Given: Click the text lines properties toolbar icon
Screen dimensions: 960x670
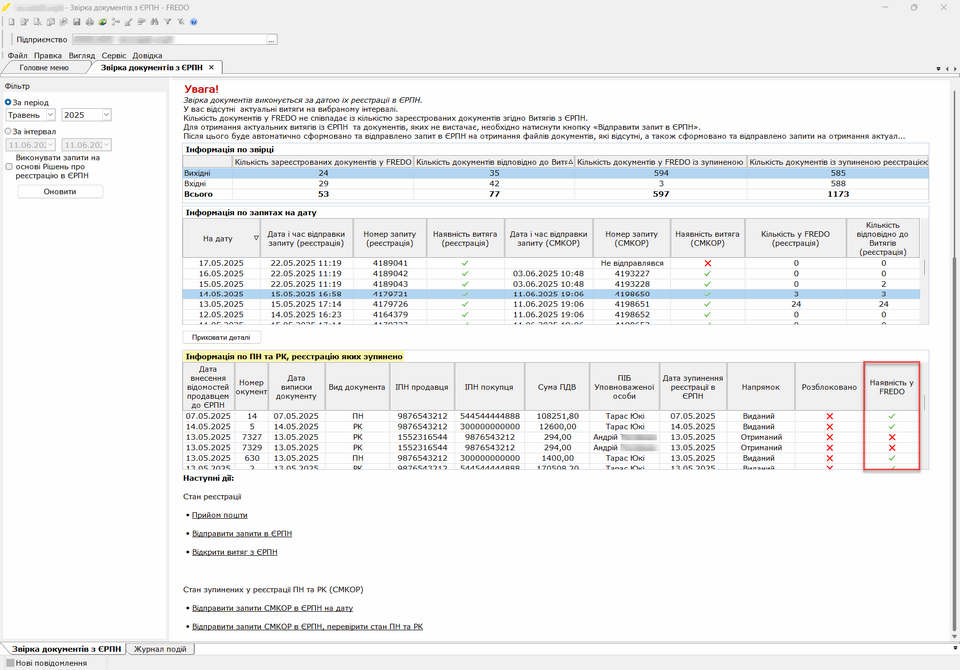Looking at the screenshot, I should click(x=141, y=21).
